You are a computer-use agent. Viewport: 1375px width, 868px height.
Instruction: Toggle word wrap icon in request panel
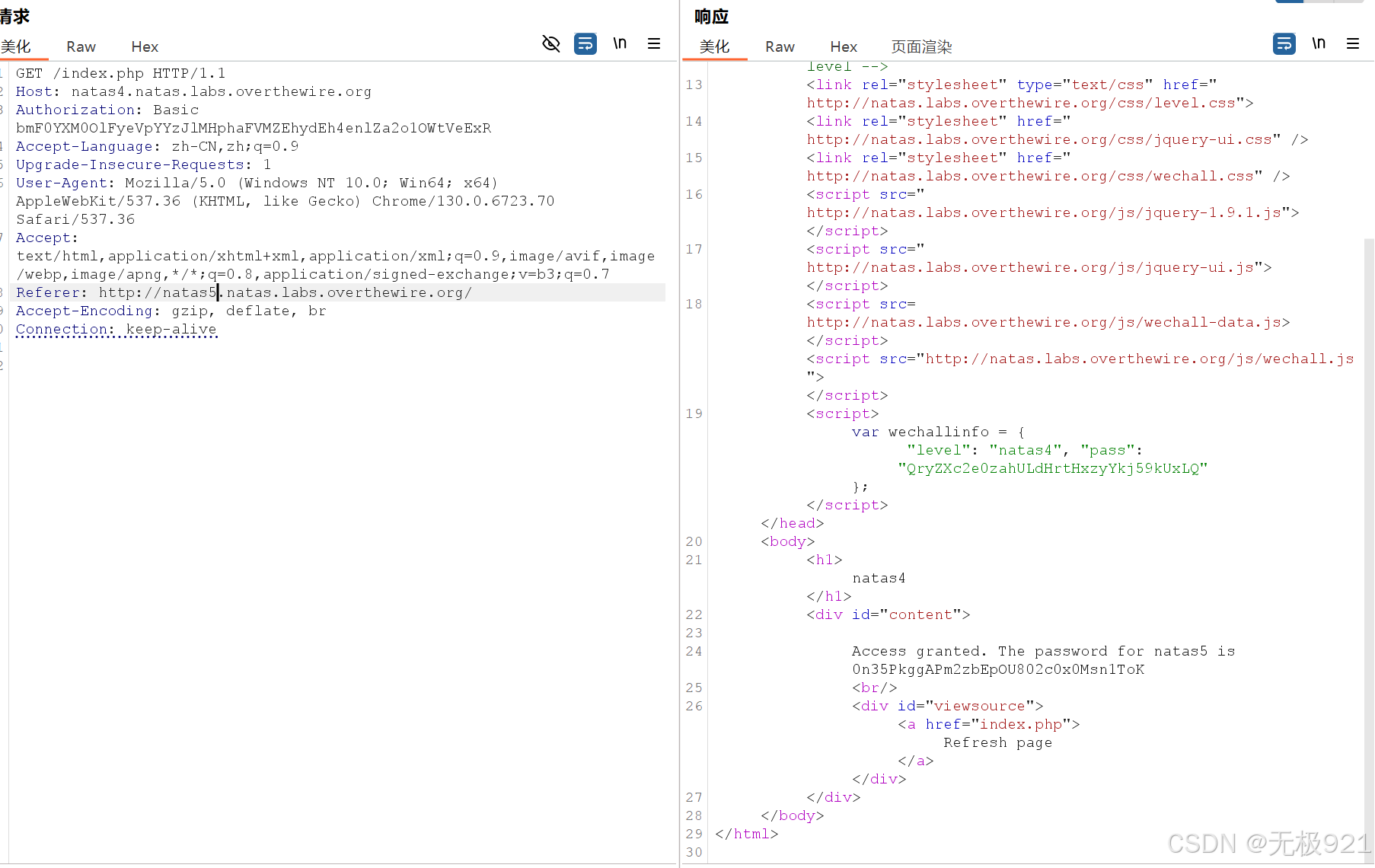tap(585, 44)
